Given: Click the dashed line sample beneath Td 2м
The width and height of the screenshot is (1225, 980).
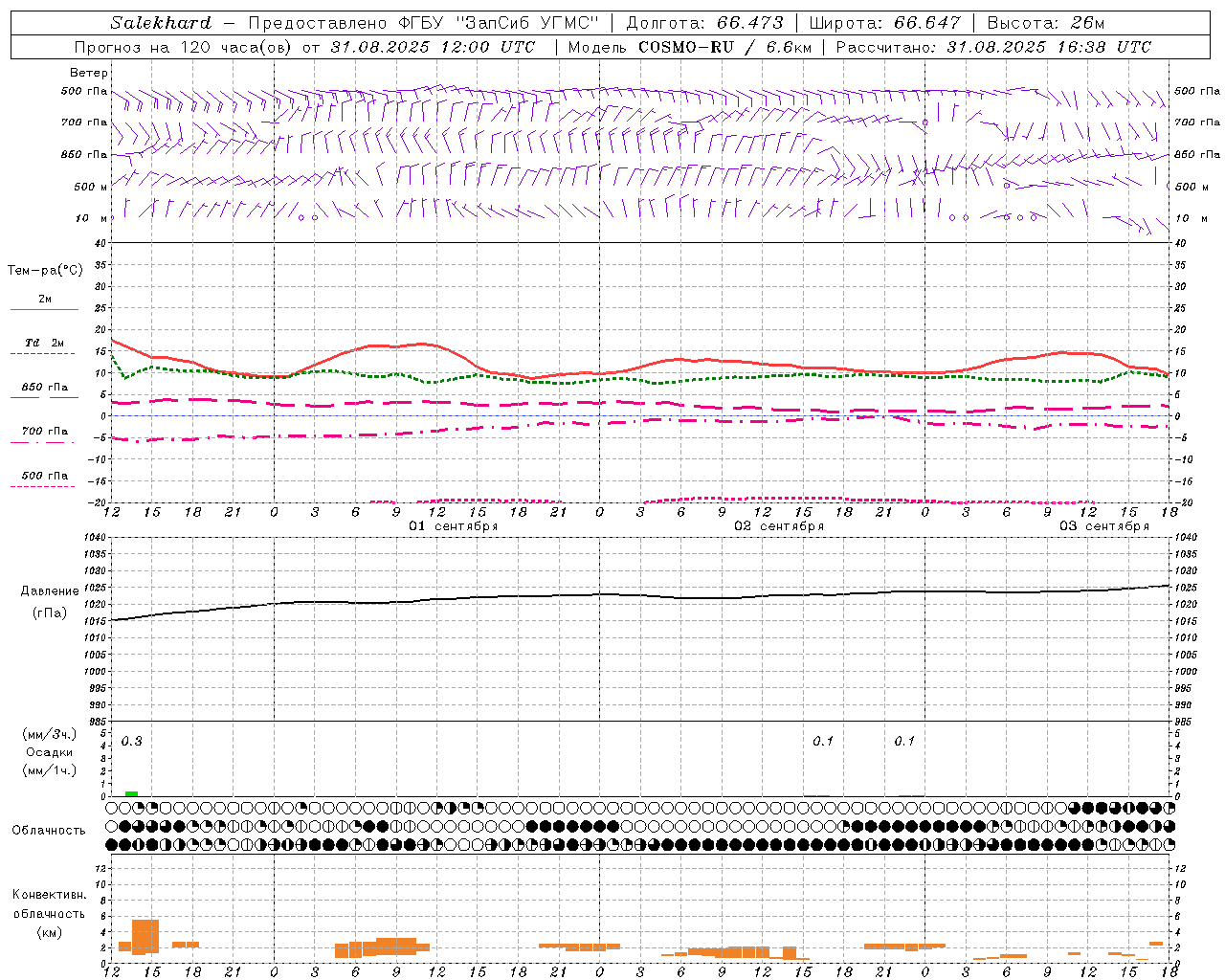Looking at the screenshot, I should tap(43, 354).
